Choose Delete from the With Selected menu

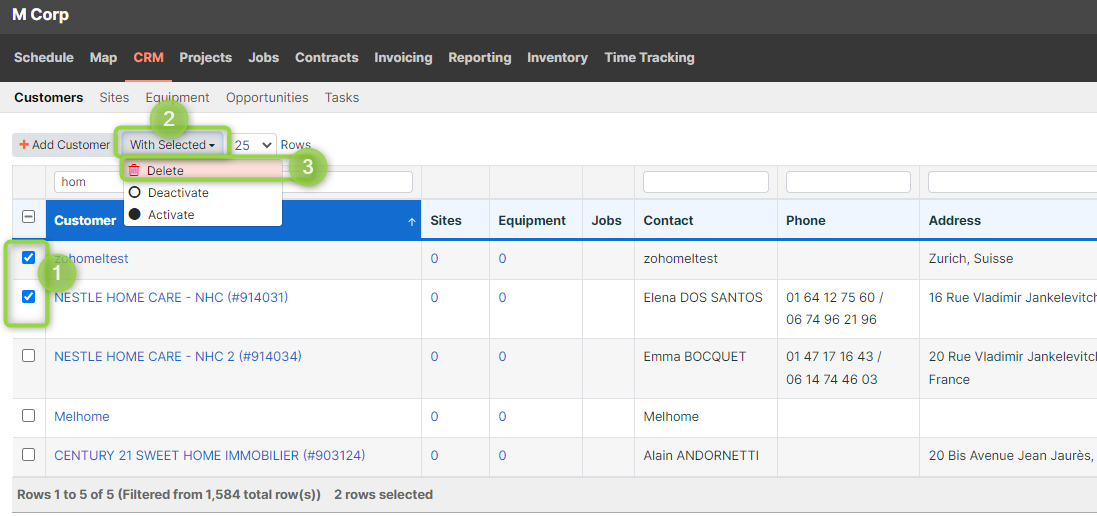coord(203,171)
